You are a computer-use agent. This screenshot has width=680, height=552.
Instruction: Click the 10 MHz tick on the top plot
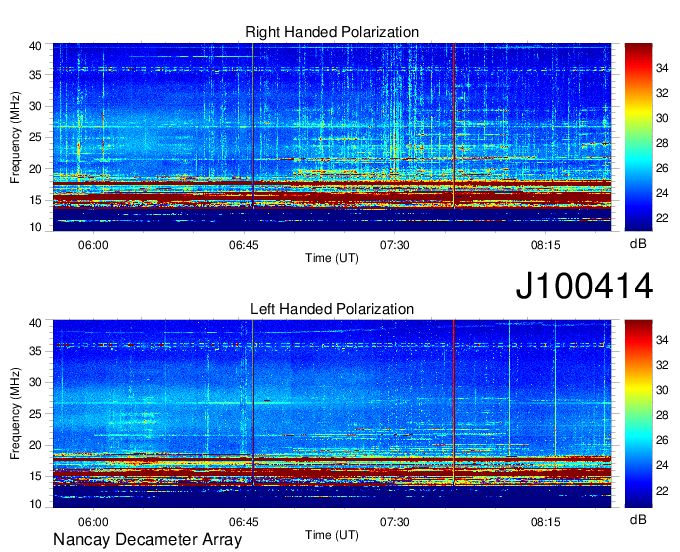[35, 227]
